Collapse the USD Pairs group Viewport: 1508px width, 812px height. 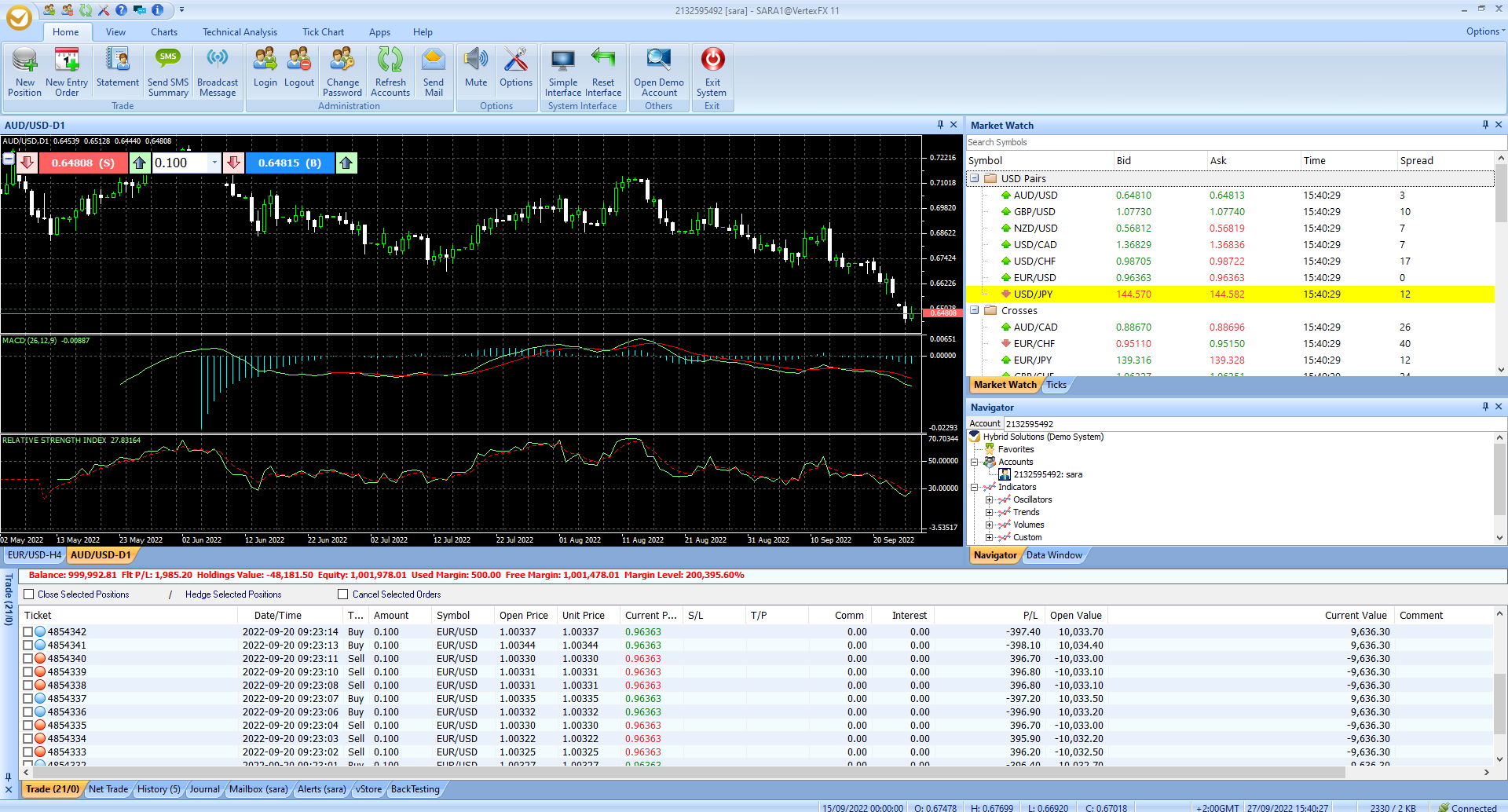point(975,178)
